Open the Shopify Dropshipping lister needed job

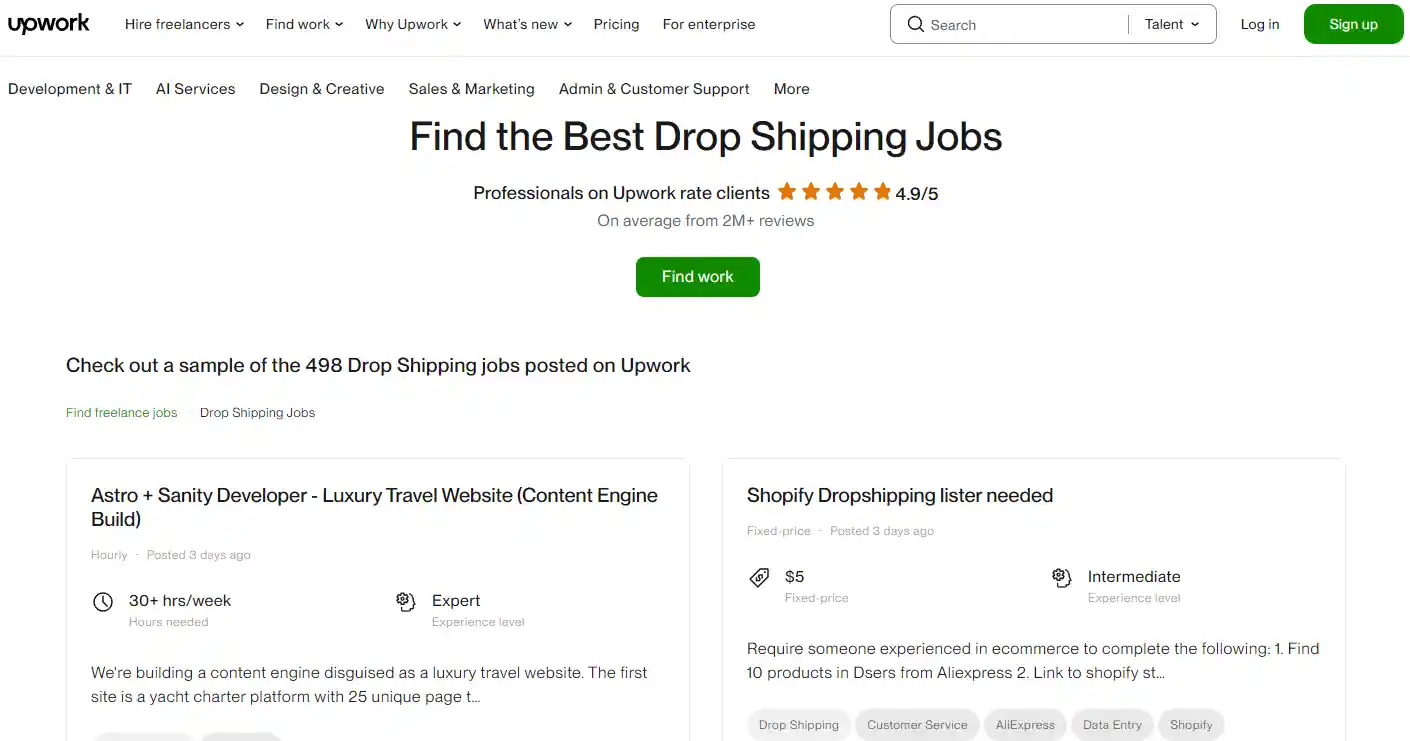pyautogui.click(x=899, y=495)
